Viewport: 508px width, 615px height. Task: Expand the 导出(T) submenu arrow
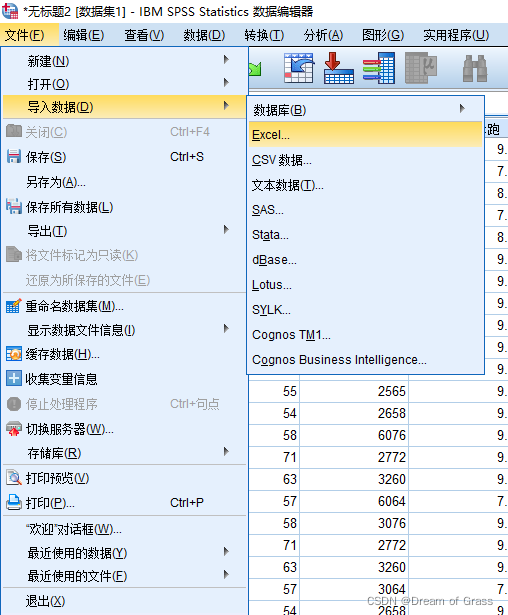tap(226, 229)
